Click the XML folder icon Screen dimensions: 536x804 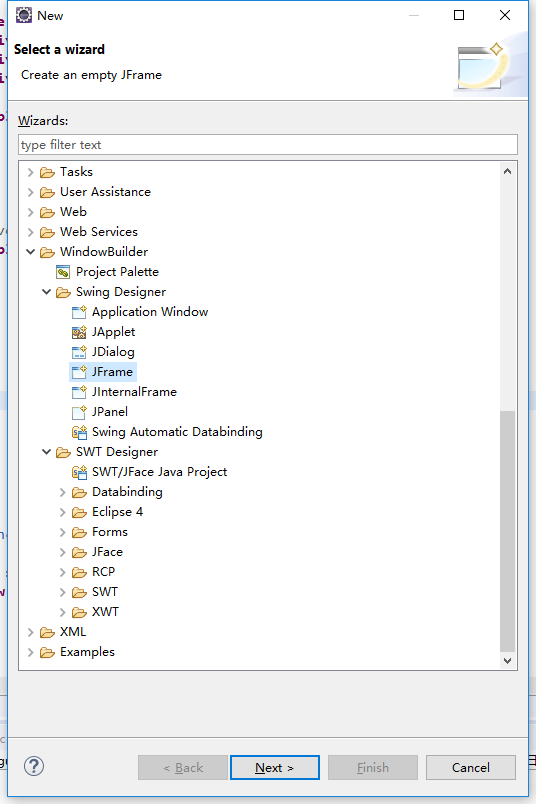[x=47, y=632]
